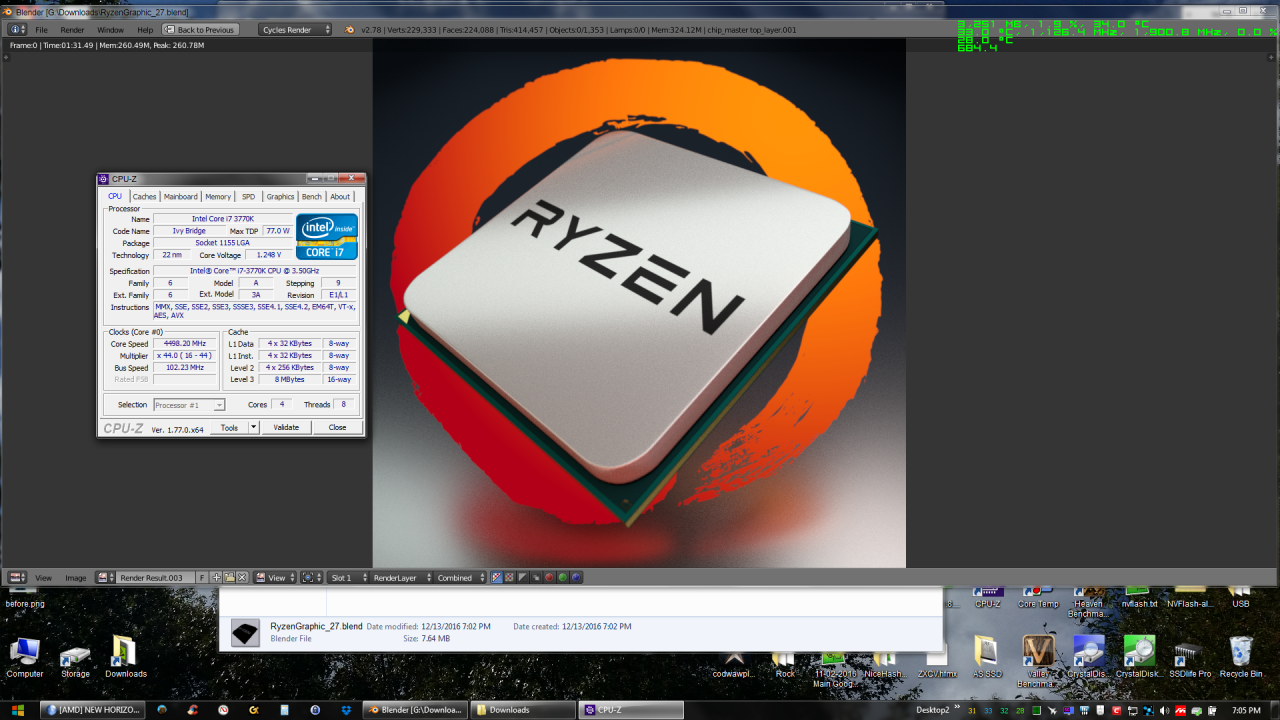Open the AS SSD desktop folder

(987, 657)
